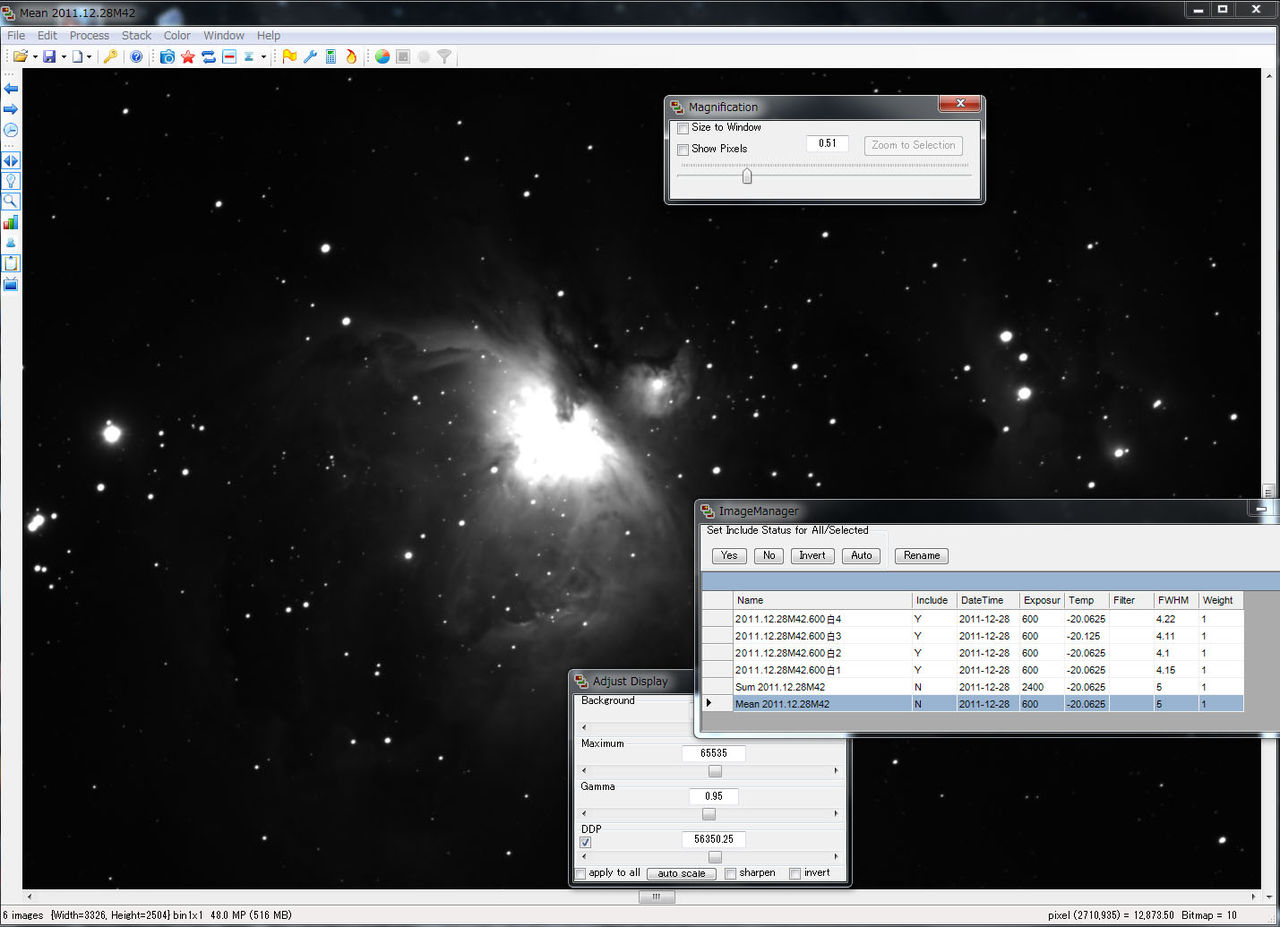Click the Rename button in ImageManager
This screenshot has height=927, width=1280.
(x=922, y=556)
